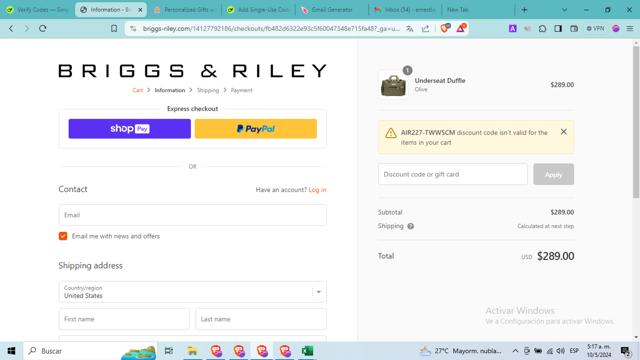Switch to the Add Single-Use Codes tab

pyautogui.click(x=258, y=10)
